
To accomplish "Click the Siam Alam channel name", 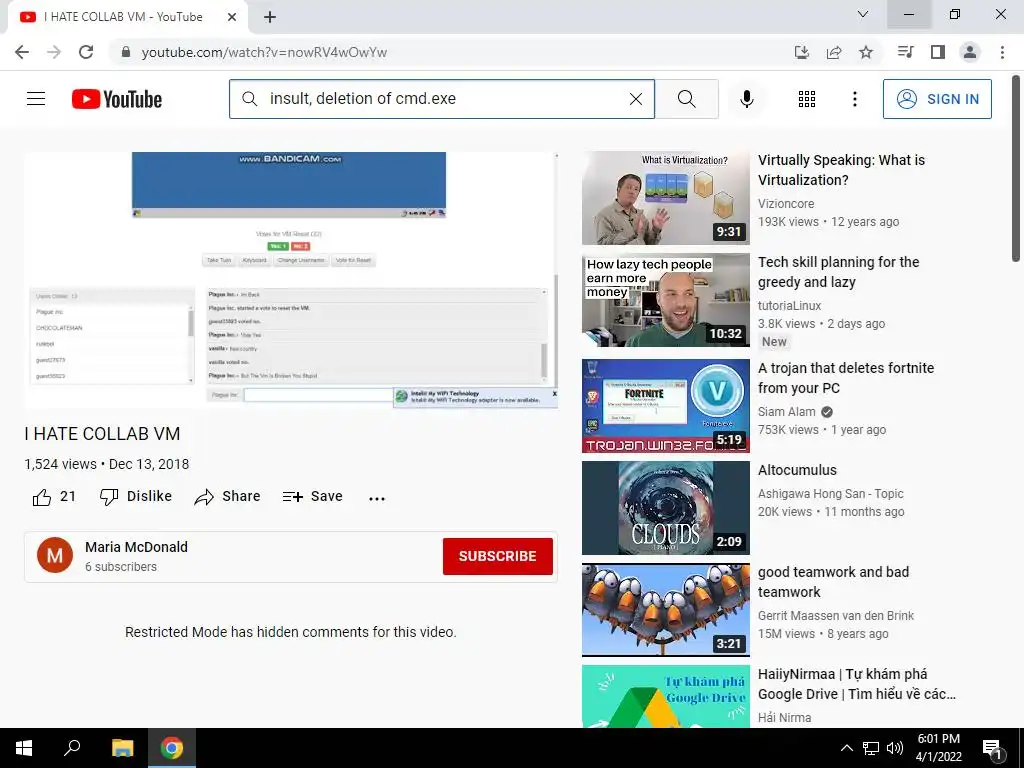I will [x=786, y=411].
